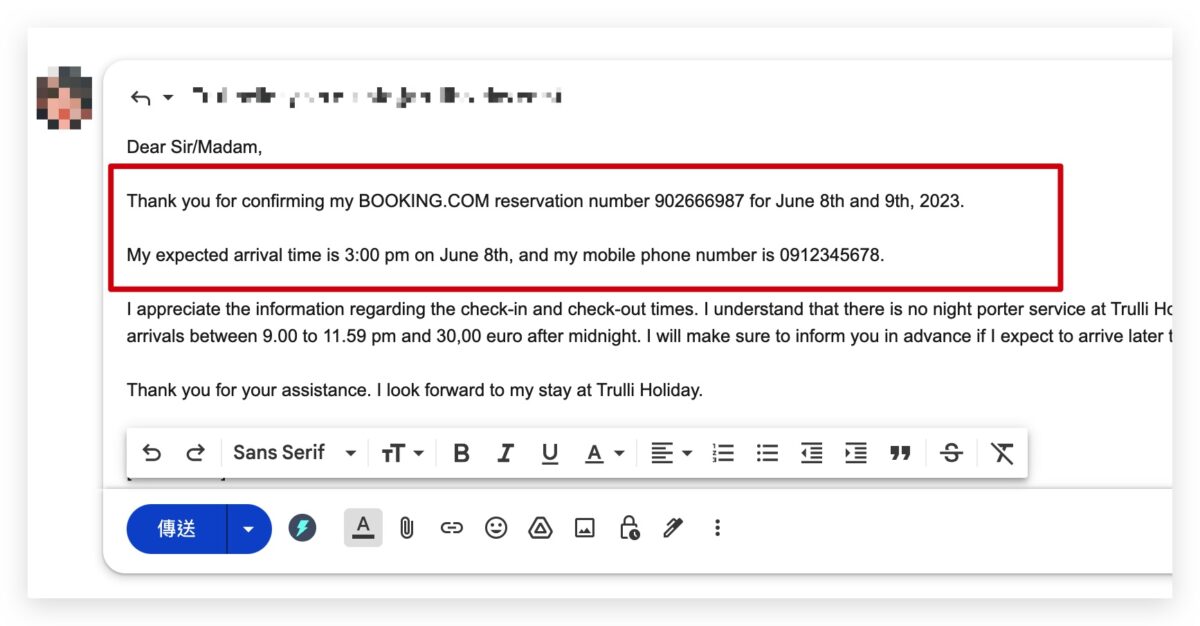Open the reply type dropdown arrow
The width and height of the screenshot is (1200, 626).
click(168, 97)
